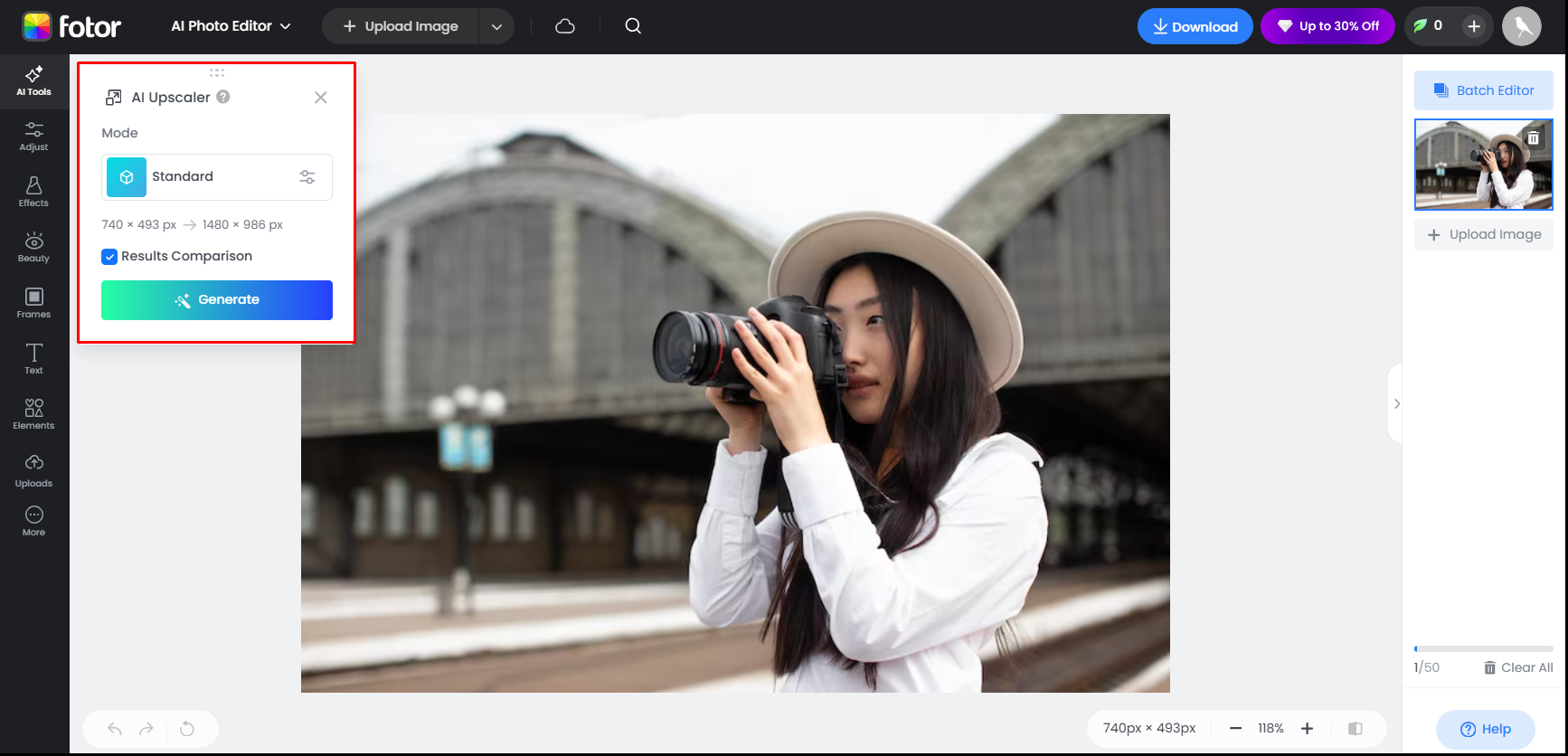Toggle the compare original view icon
Viewport: 1568px width, 756px height.
1355,729
